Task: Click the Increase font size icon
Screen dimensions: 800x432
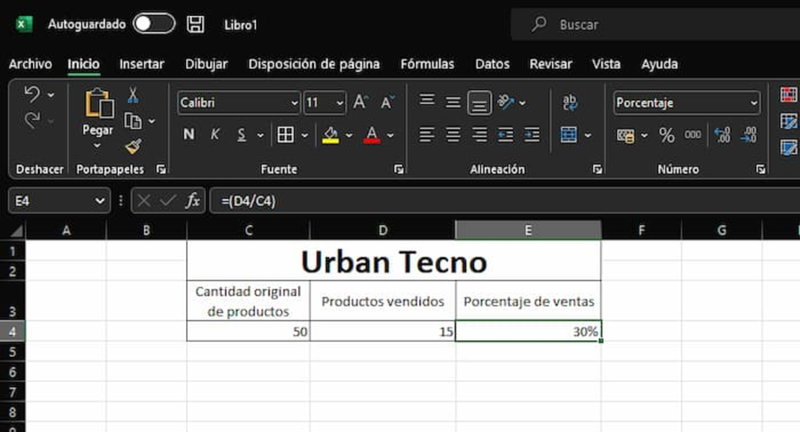Action: coord(361,102)
